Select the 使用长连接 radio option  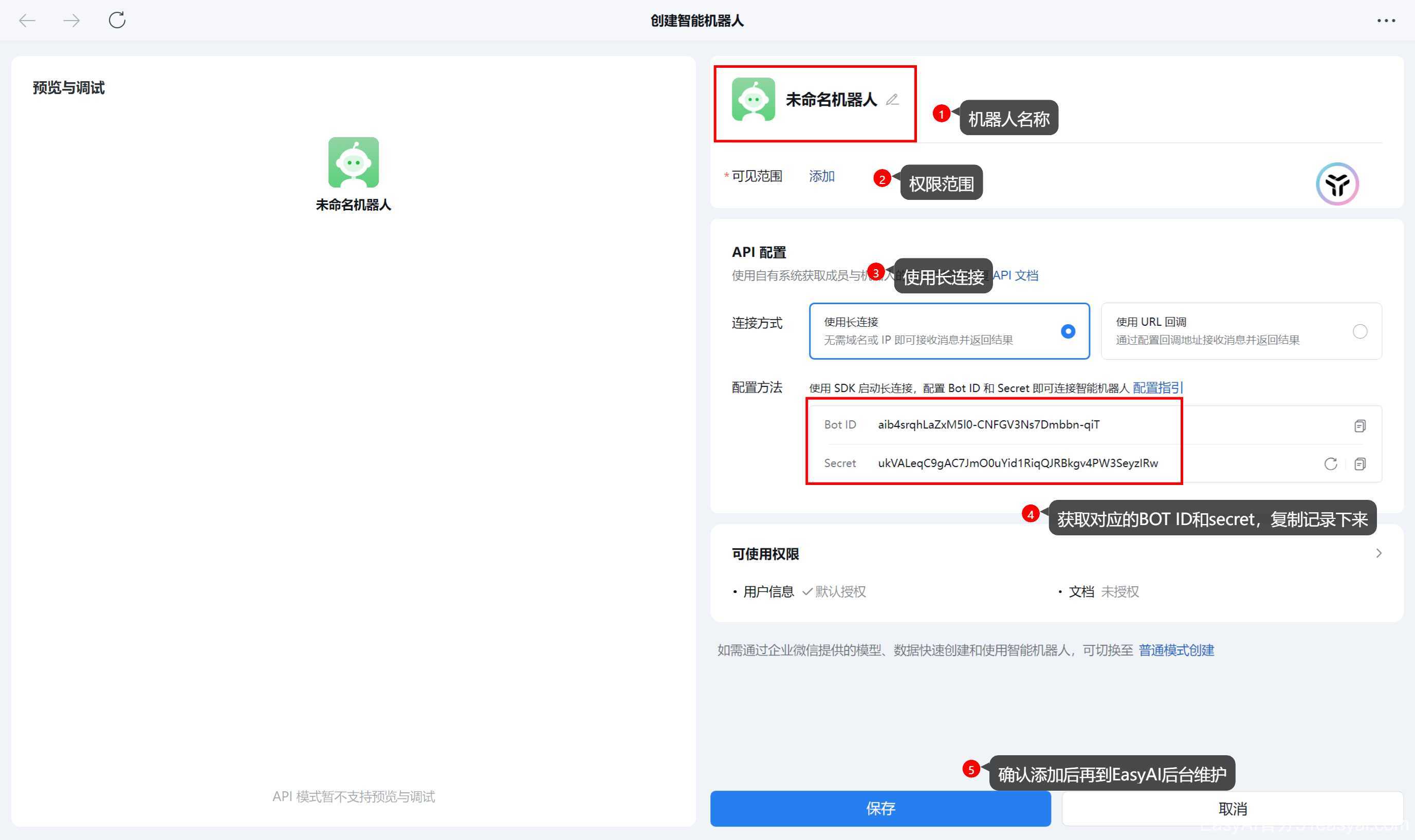click(1068, 331)
